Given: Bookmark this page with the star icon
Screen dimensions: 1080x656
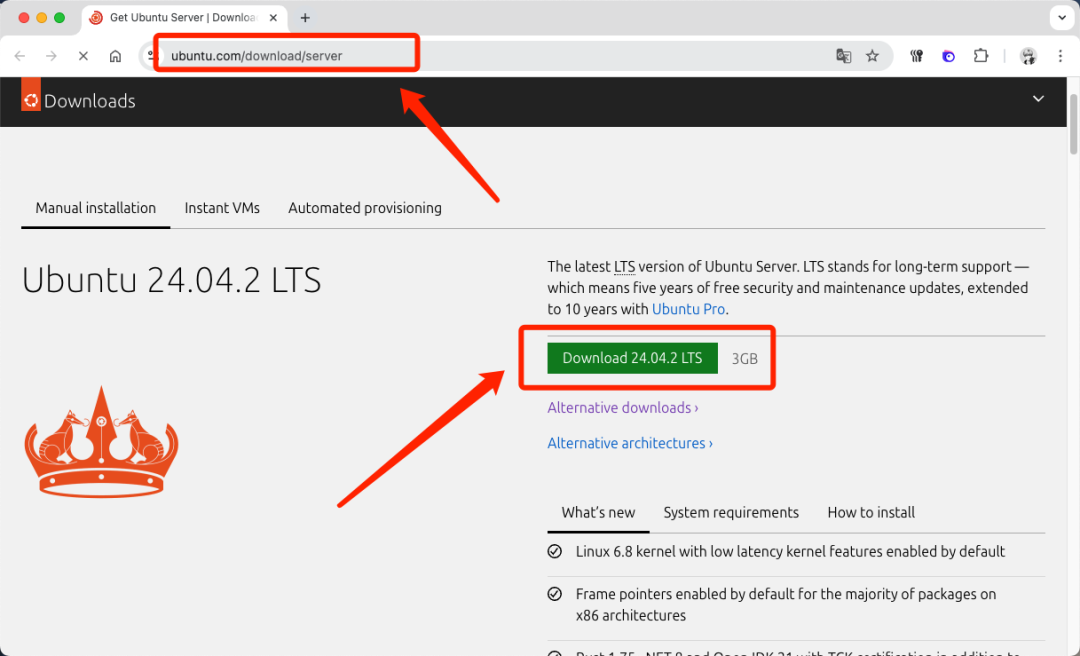Looking at the screenshot, I should coord(872,56).
